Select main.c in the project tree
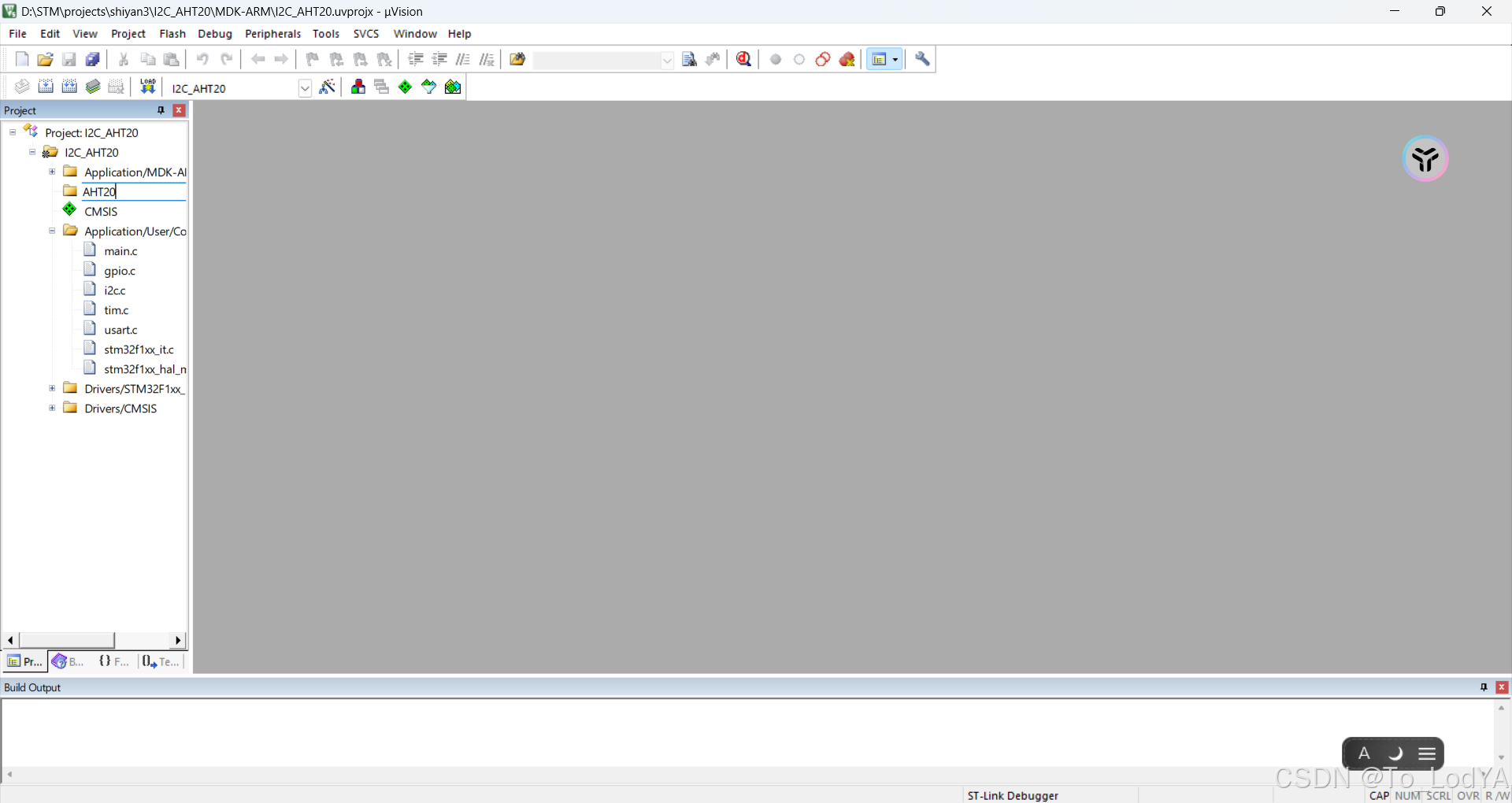The width and height of the screenshot is (1512, 803). [x=120, y=251]
